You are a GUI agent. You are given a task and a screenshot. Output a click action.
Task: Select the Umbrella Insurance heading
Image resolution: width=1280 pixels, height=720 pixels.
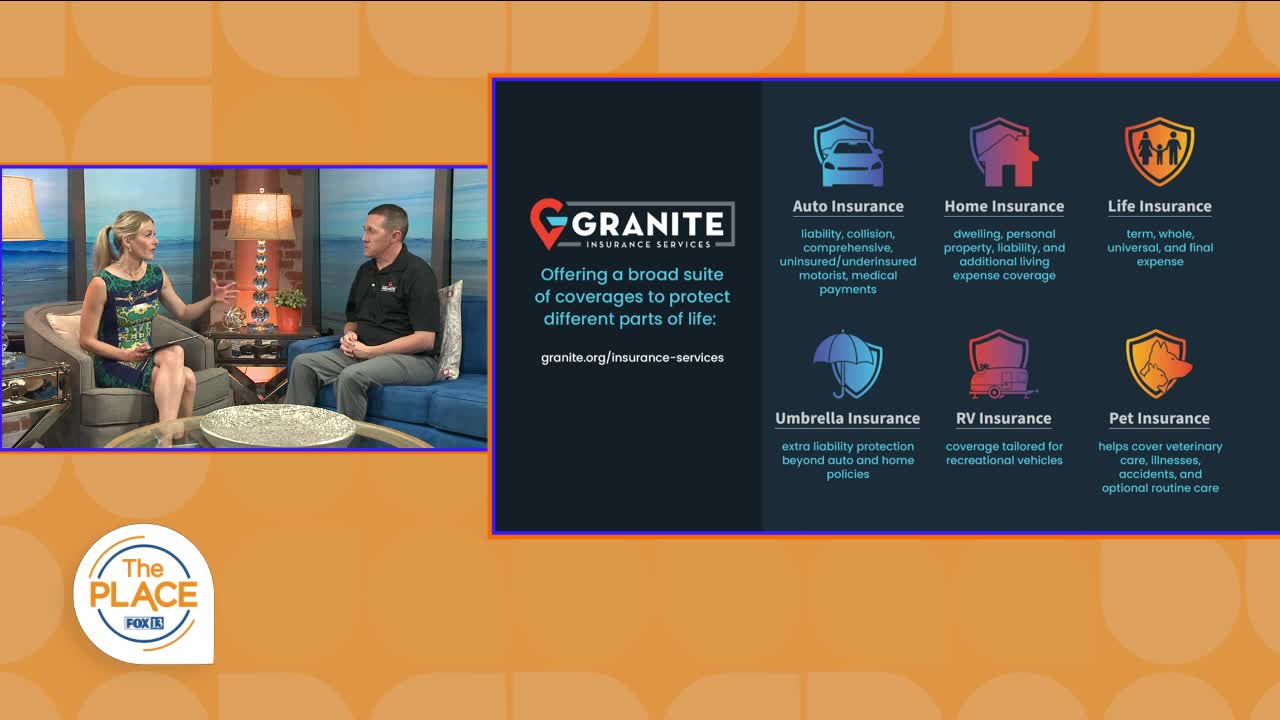tap(847, 418)
